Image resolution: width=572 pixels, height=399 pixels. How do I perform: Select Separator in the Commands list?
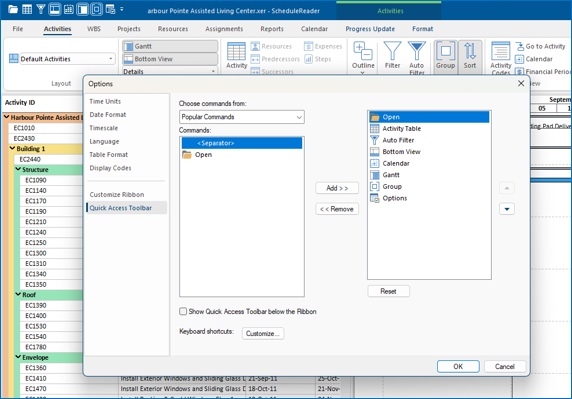coord(242,143)
